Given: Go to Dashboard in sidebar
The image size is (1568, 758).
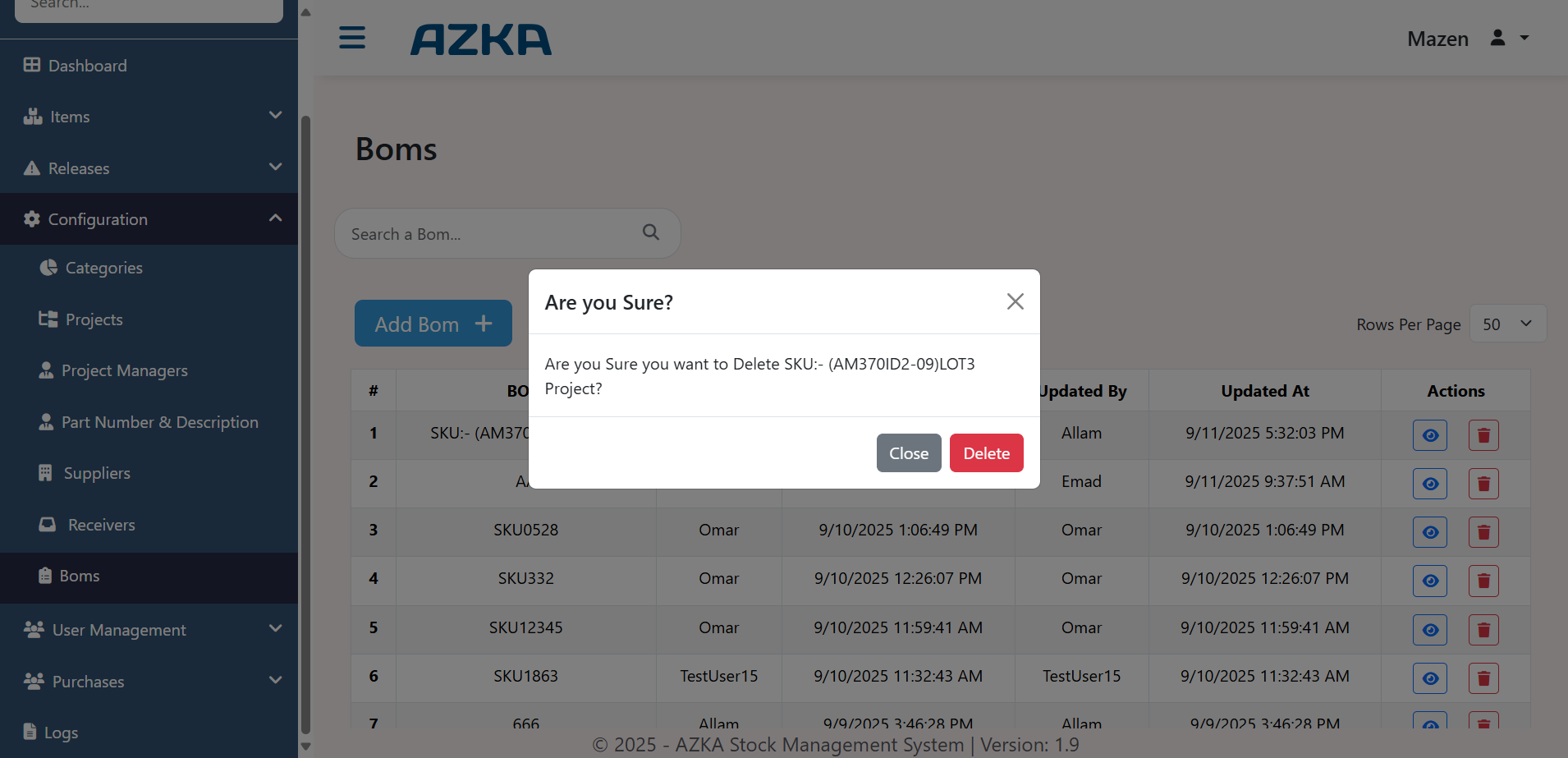Looking at the screenshot, I should (x=87, y=66).
